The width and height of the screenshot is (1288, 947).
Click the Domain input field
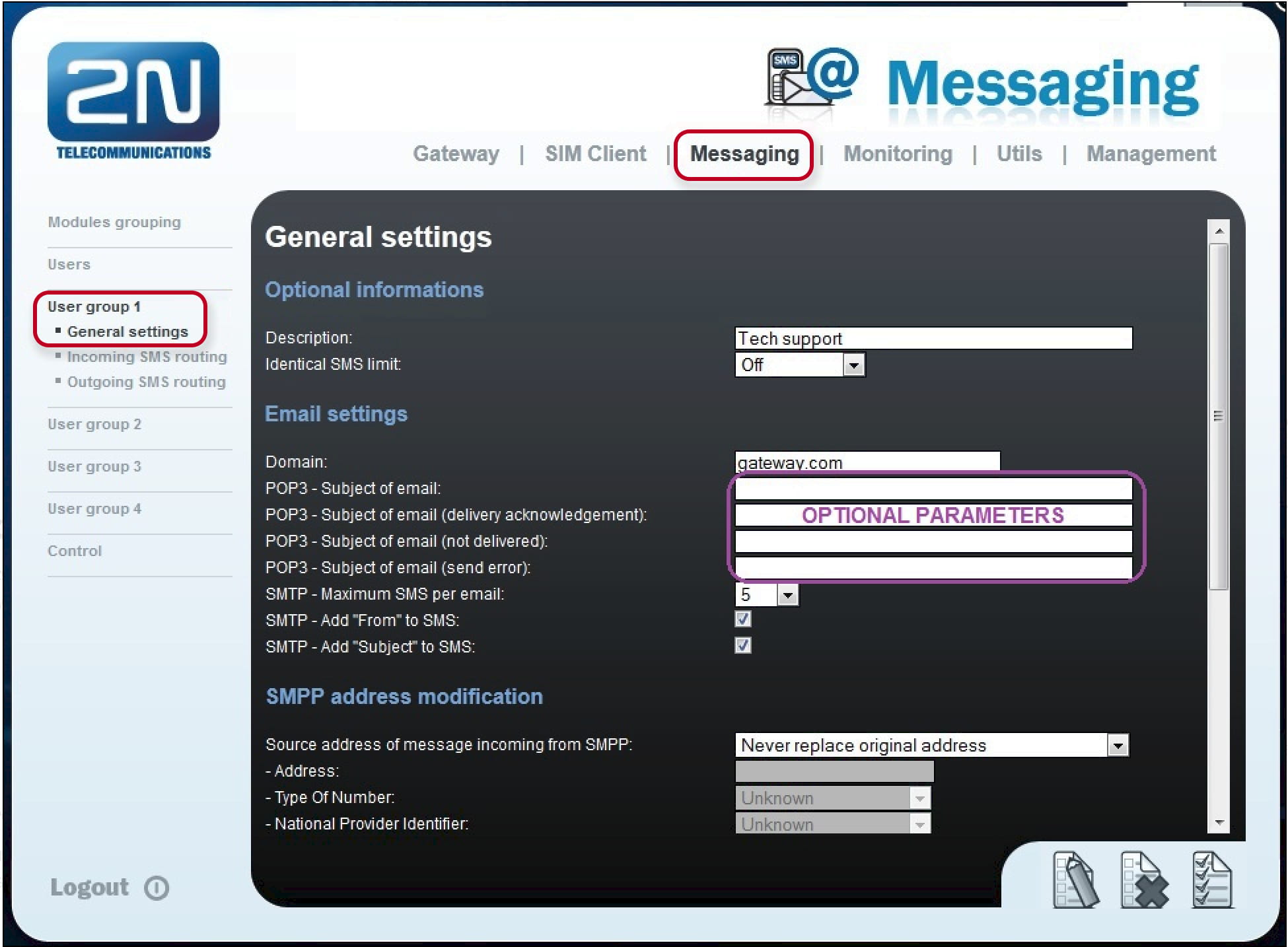(x=867, y=462)
